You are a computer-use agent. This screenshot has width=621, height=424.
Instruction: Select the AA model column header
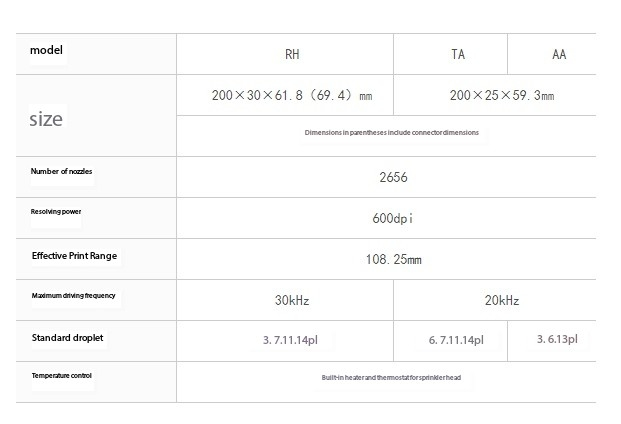tap(559, 54)
